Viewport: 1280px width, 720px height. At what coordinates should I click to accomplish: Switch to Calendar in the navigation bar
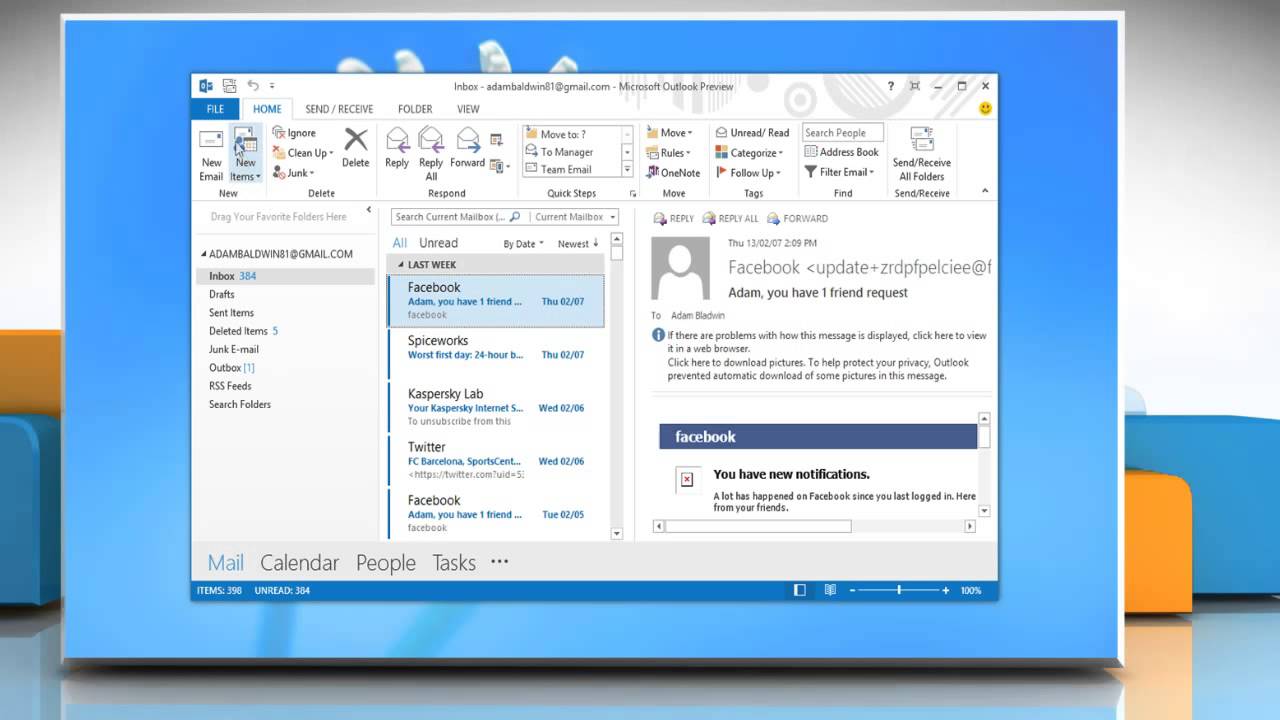click(299, 563)
